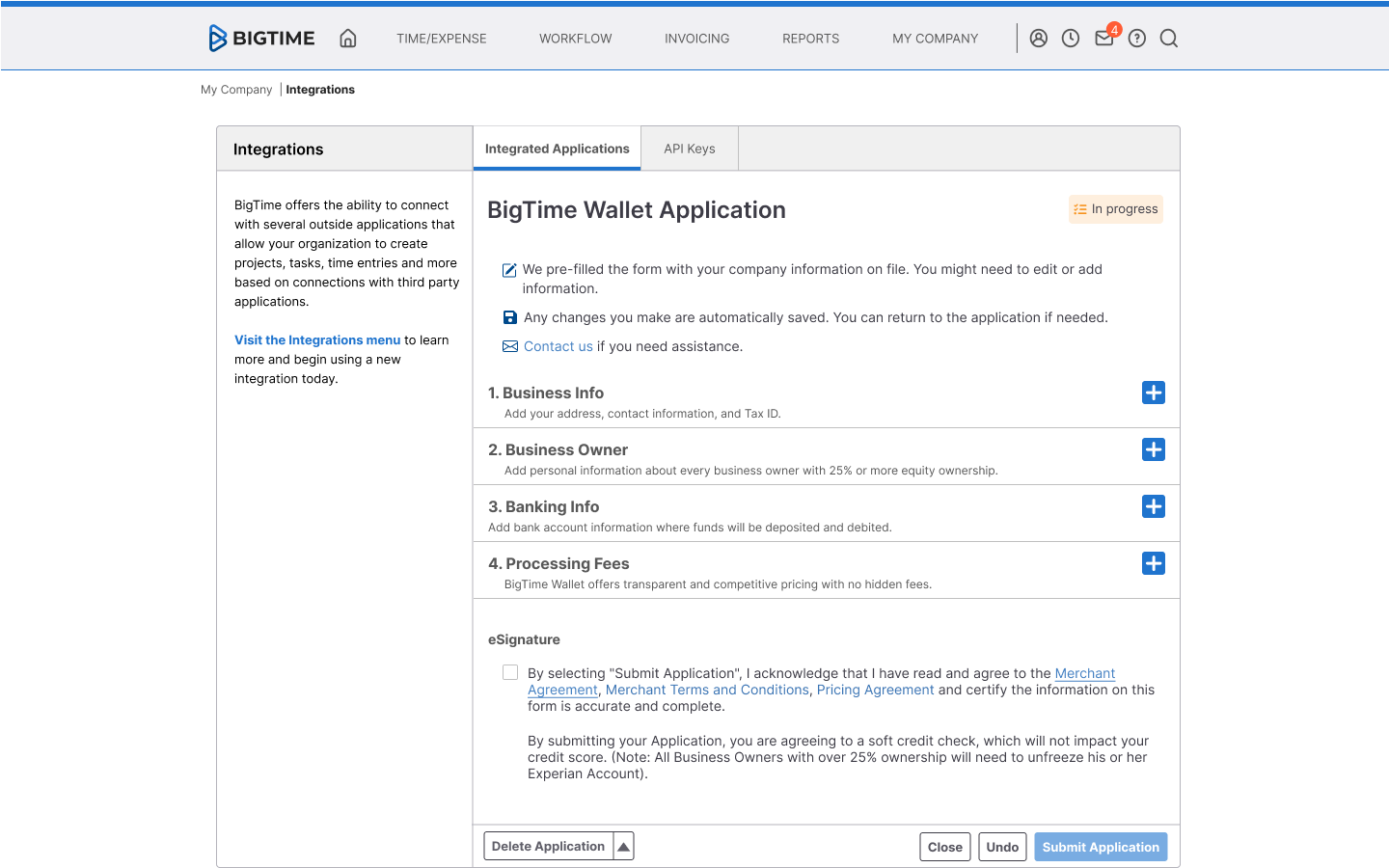The width and height of the screenshot is (1389, 868).
Task: Click the eSignature section label
Action: [524, 639]
